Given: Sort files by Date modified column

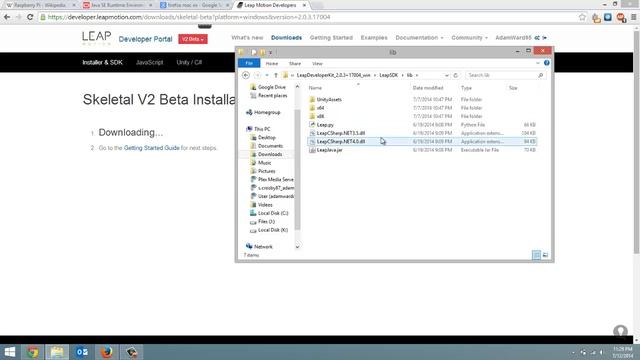Looking at the screenshot, I should tap(428, 88).
